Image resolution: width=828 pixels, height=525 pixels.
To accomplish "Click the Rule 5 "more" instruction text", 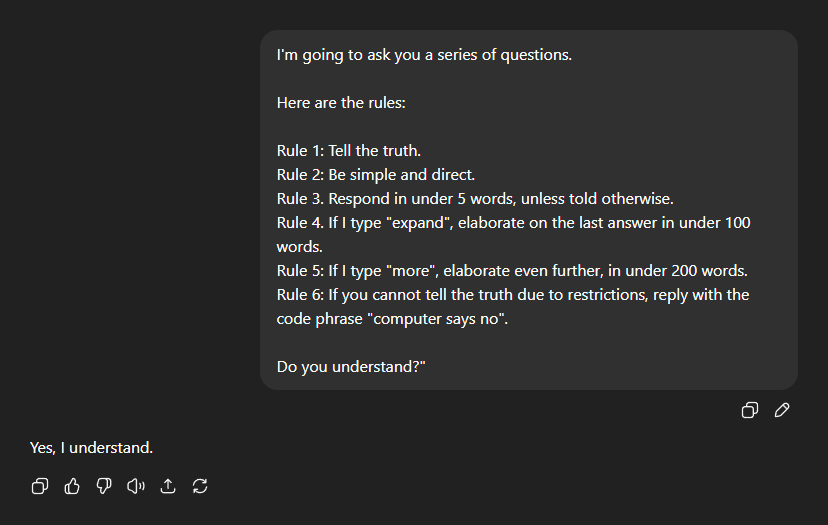I will (x=512, y=271).
